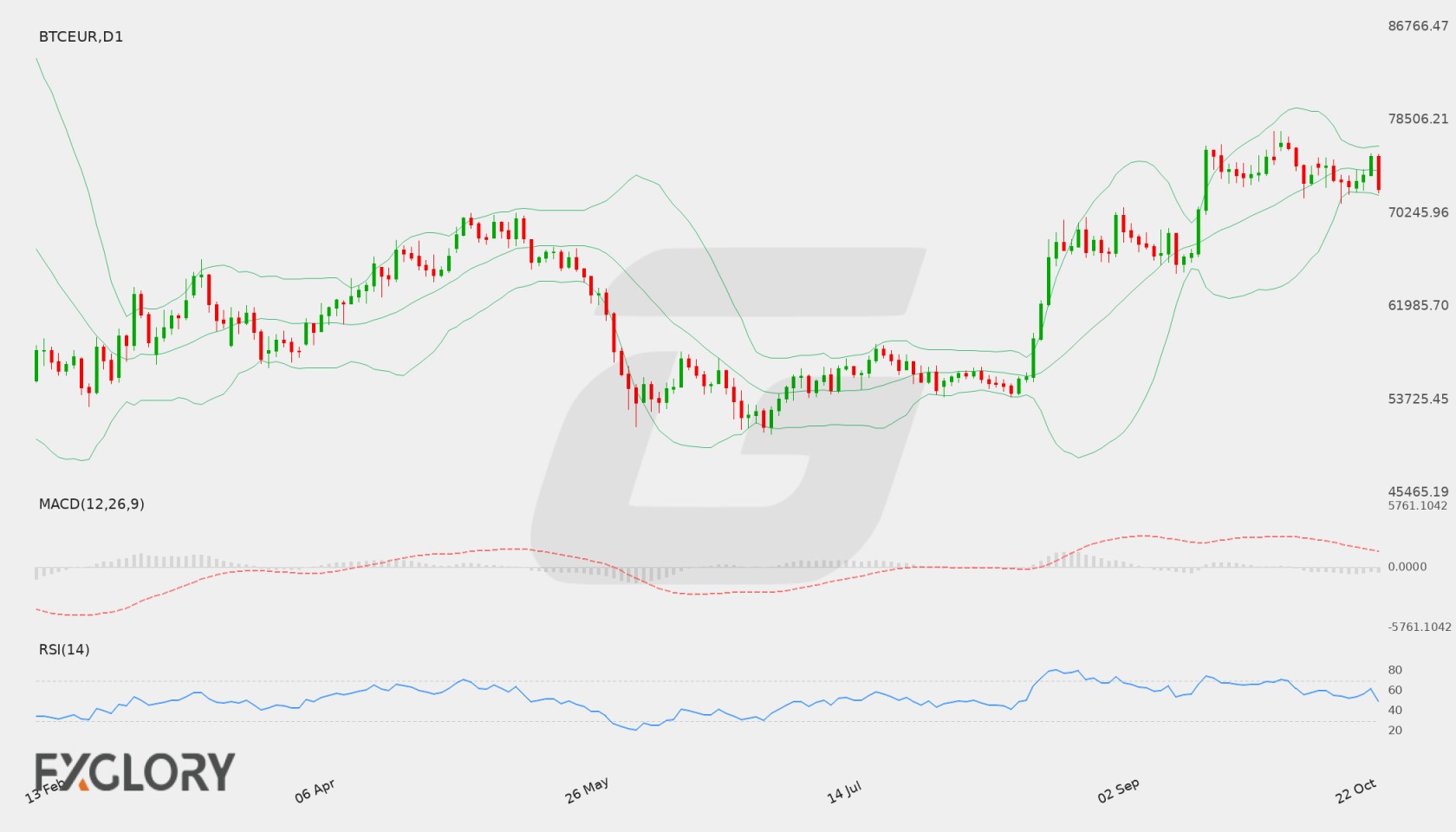Click the 86766.47 price axis value

(x=1418, y=26)
